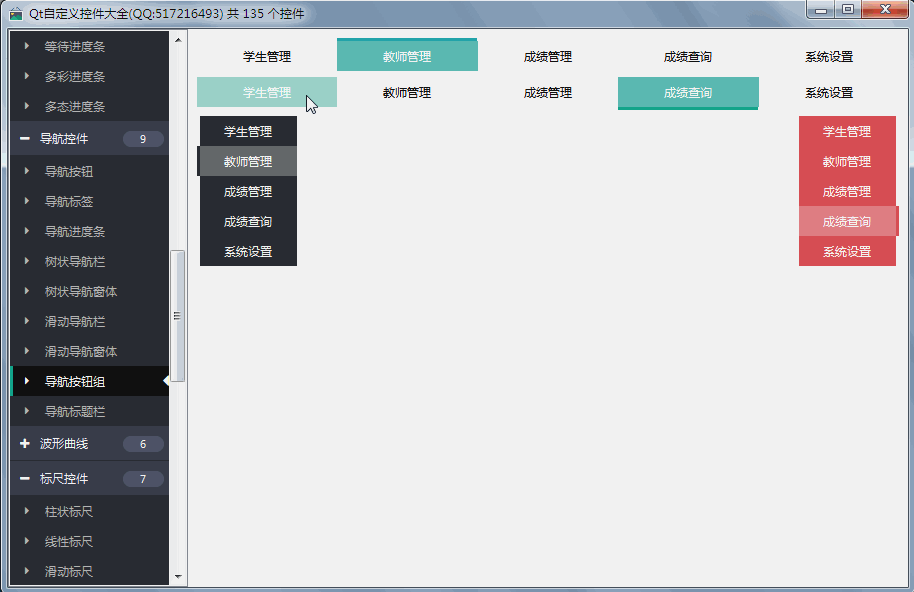Open the 树状导航窗体 sidebar item
The height and width of the screenshot is (592, 914).
click(90, 291)
